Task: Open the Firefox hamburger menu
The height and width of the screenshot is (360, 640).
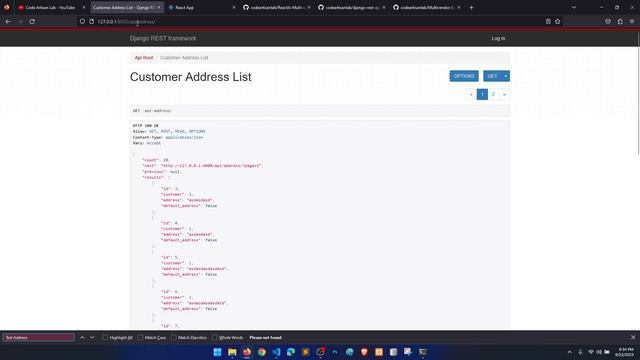Action: pyautogui.click(x=632, y=22)
